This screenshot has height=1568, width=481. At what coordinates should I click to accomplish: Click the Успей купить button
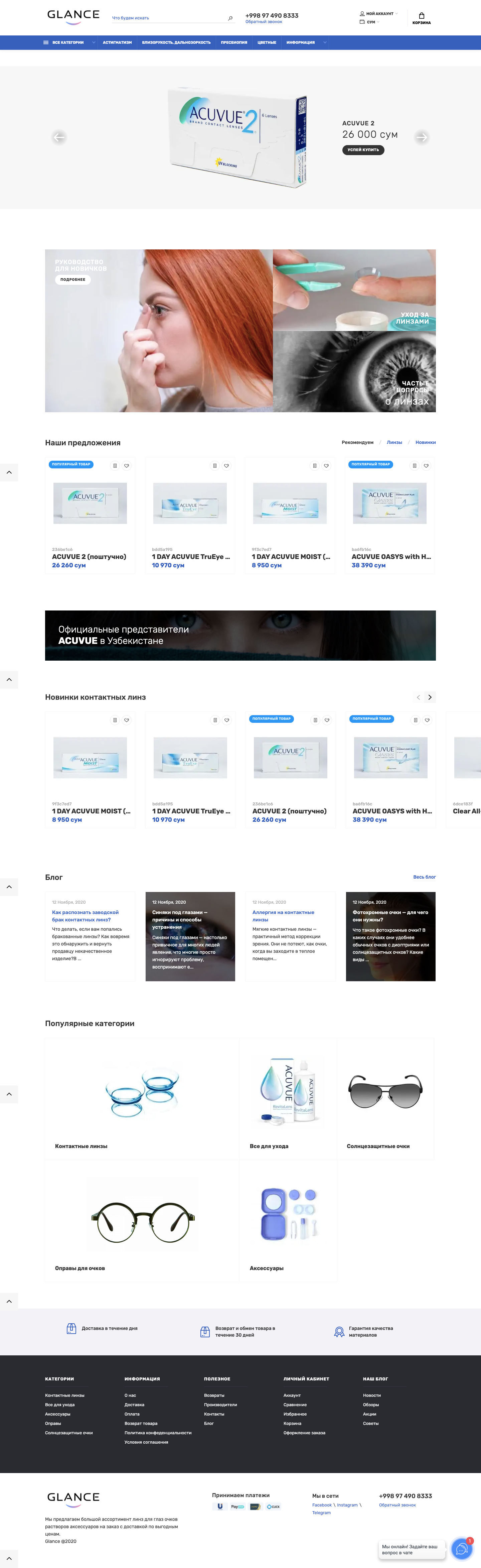(x=363, y=150)
